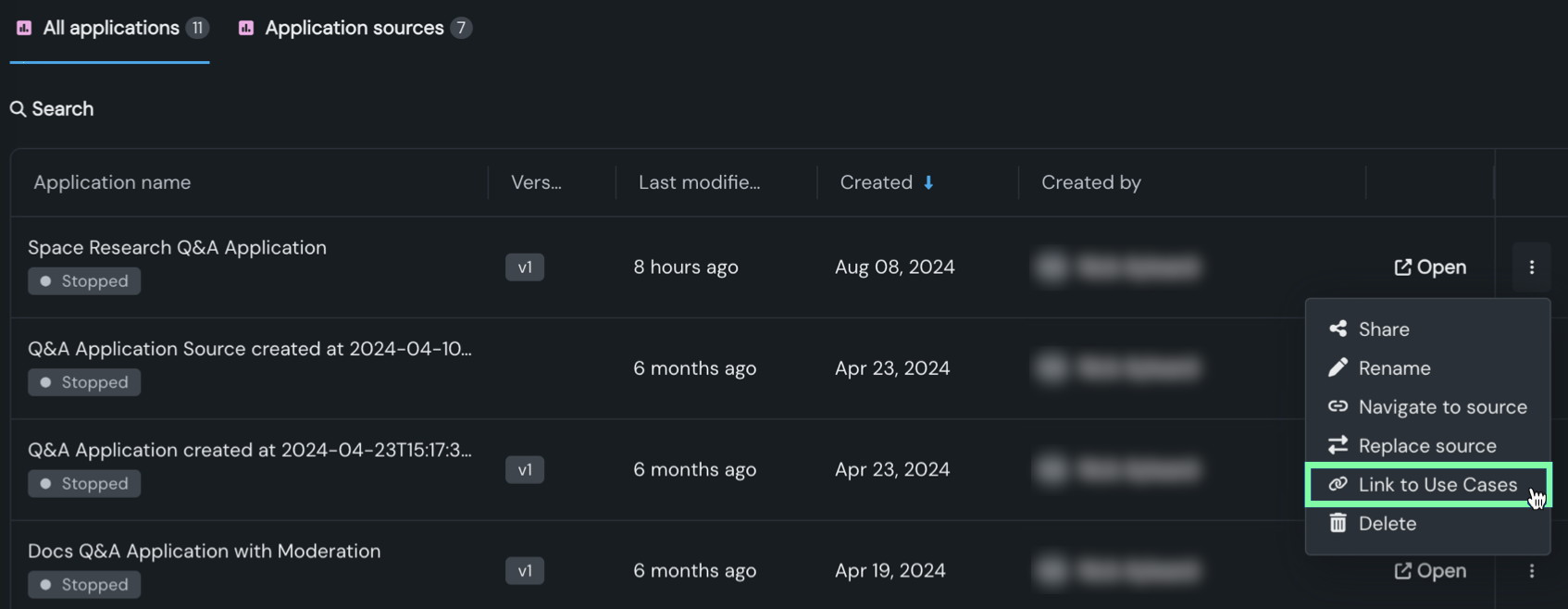Screen dimensions: 1568x609
Task: Sort by Application name column header
Action: [x=112, y=182]
